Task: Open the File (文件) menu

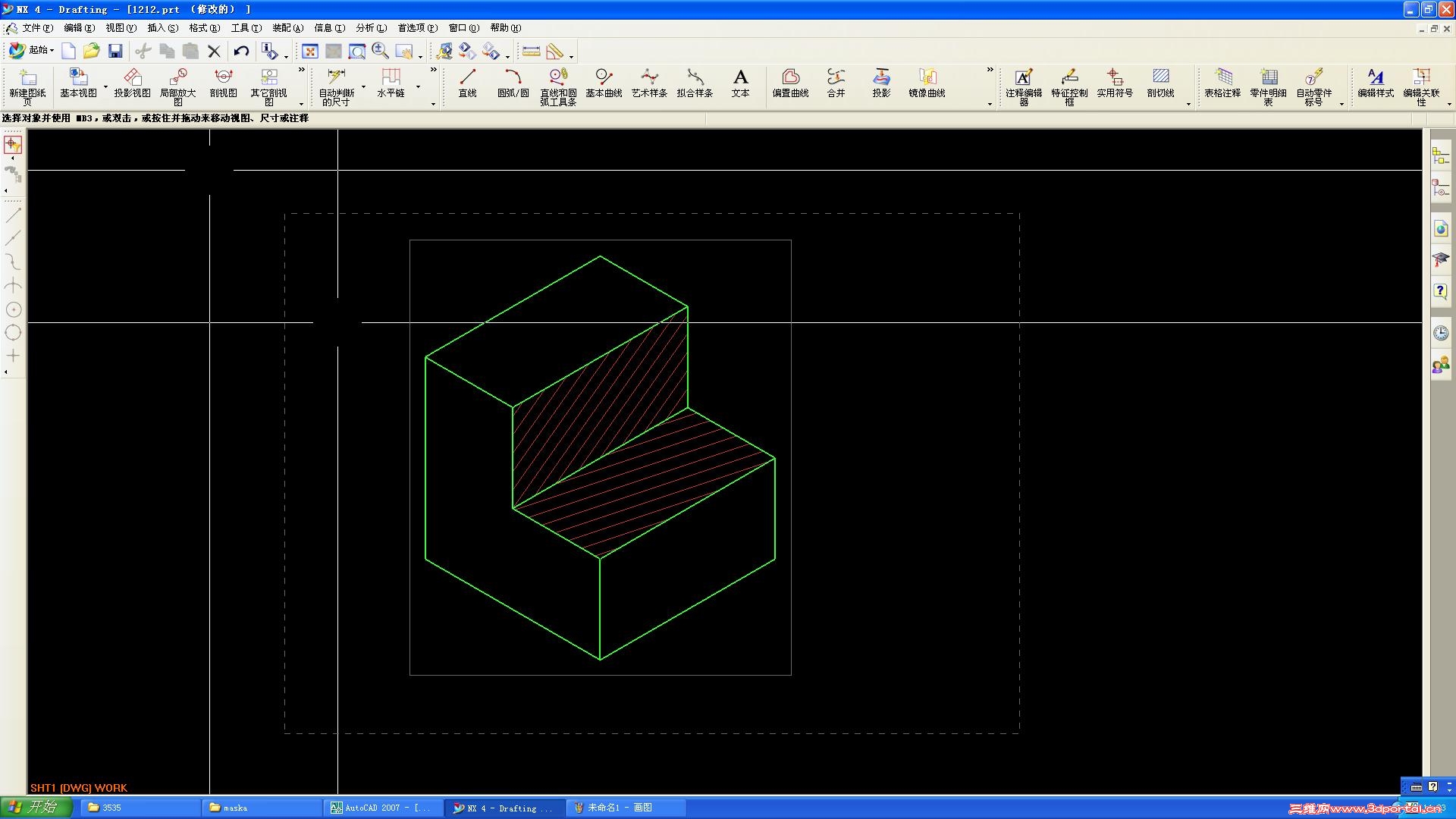Action: pos(37,28)
